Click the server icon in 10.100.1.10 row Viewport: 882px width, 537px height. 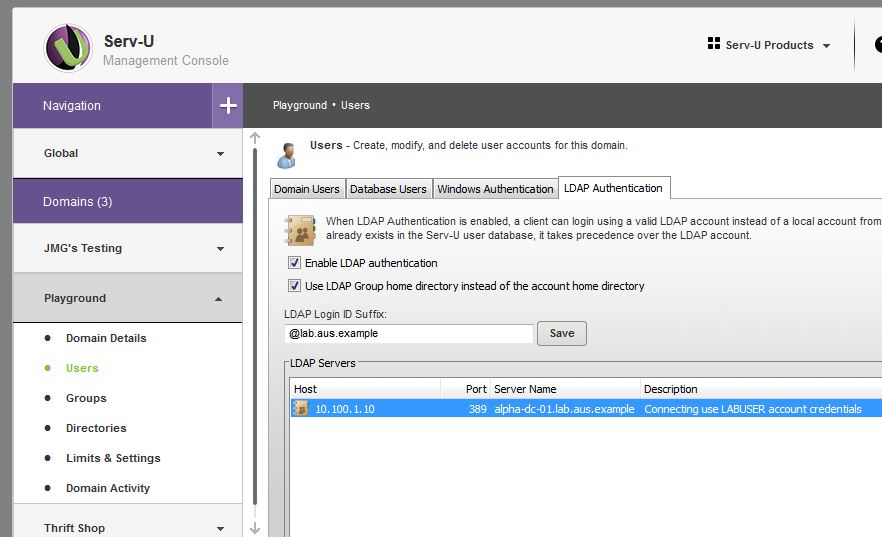302,409
